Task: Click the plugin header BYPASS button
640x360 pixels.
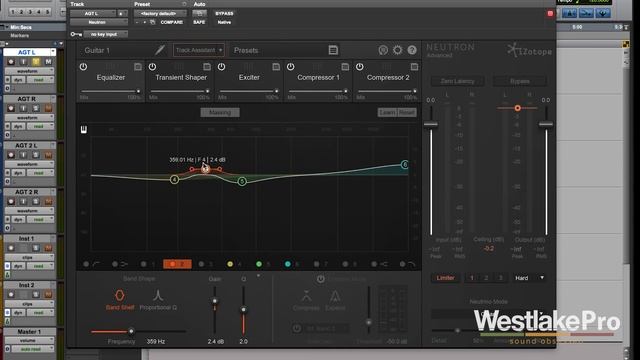Action: (224, 13)
